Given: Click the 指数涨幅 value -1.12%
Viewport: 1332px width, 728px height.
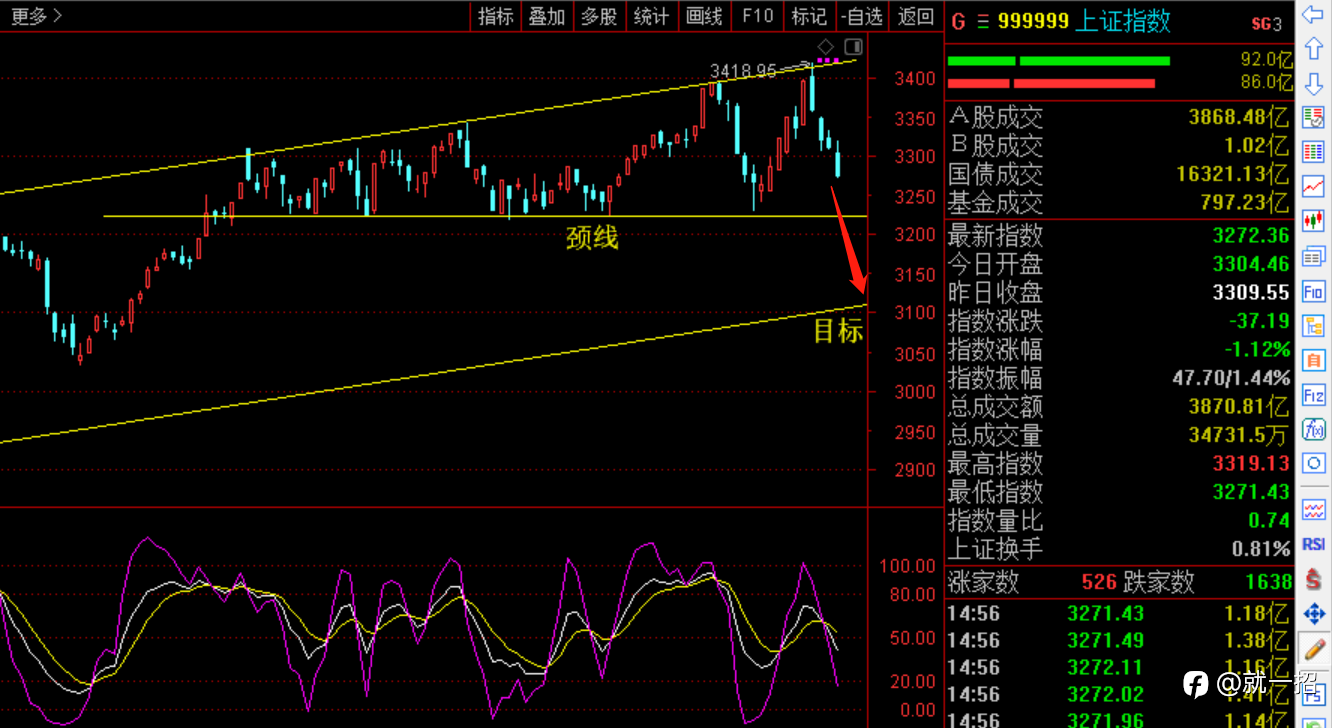Looking at the screenshot, I should coord(1255,350).
